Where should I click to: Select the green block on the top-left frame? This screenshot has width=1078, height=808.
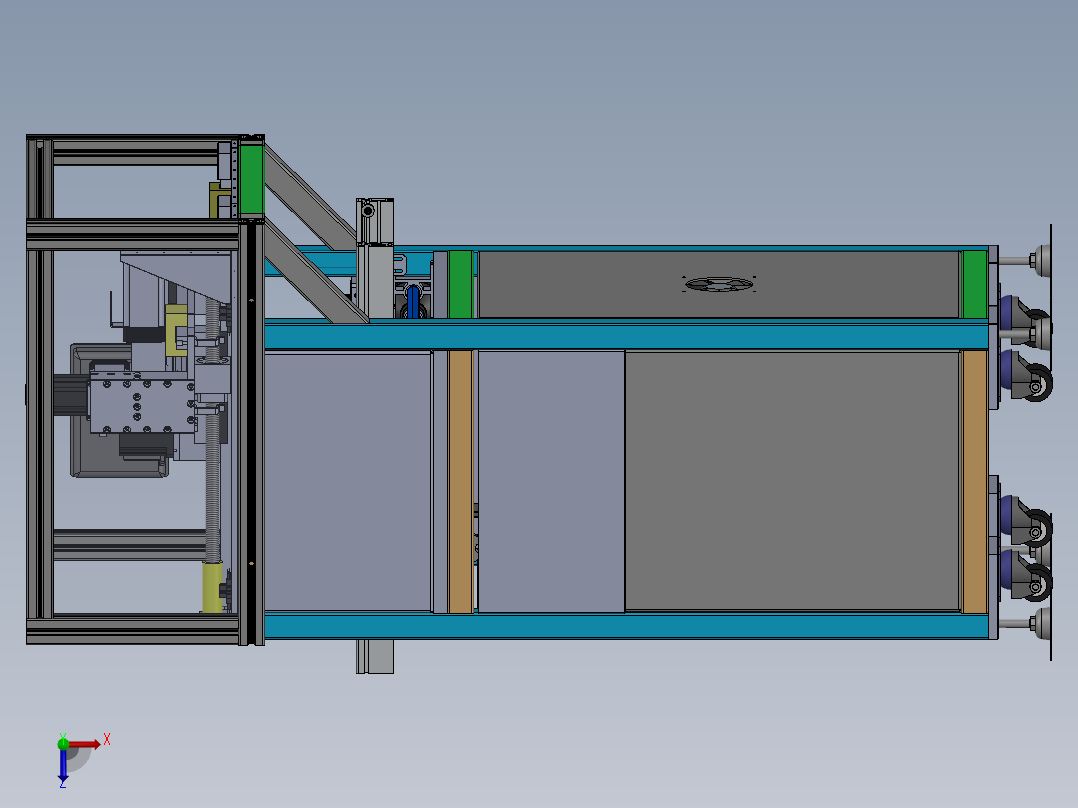click(251, 179)
